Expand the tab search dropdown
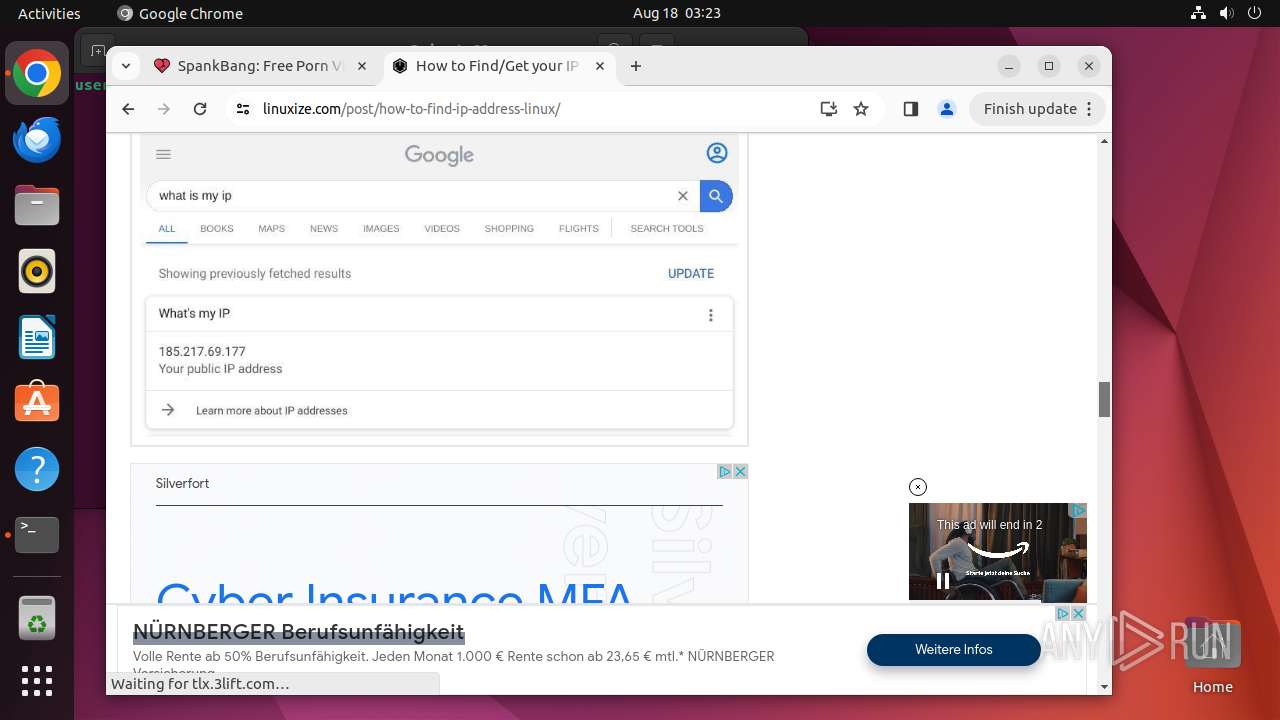The image size is (1280, 720). 125,66
